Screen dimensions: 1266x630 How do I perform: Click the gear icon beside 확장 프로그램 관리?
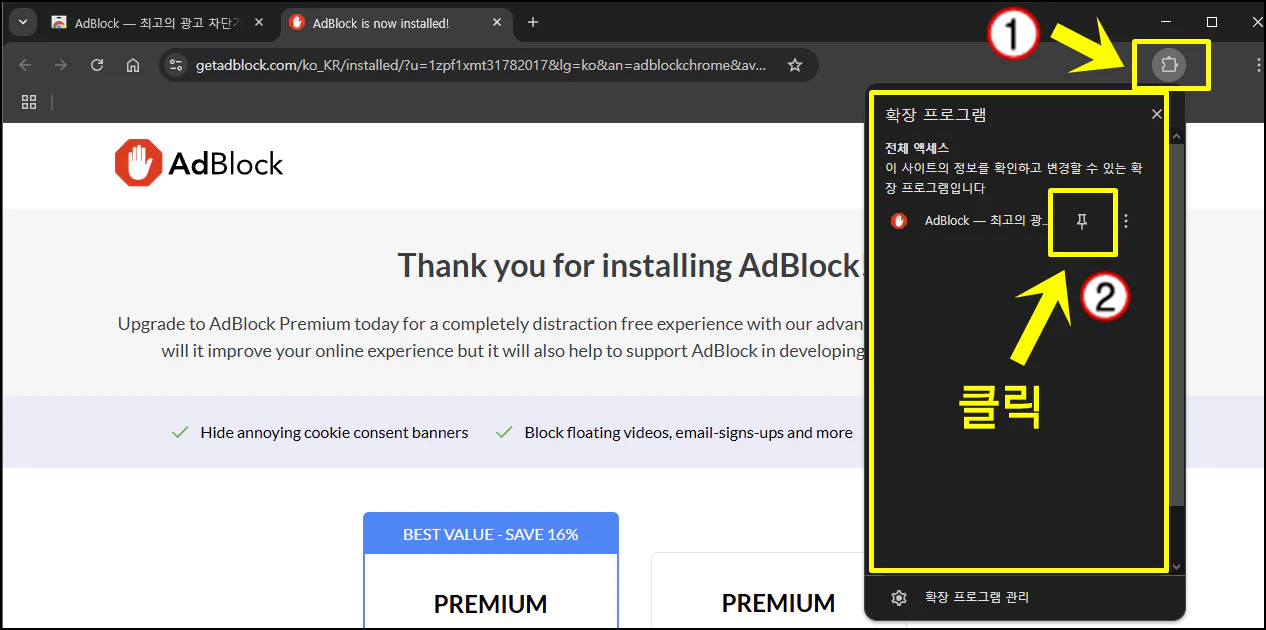click(x=899, y=598)
